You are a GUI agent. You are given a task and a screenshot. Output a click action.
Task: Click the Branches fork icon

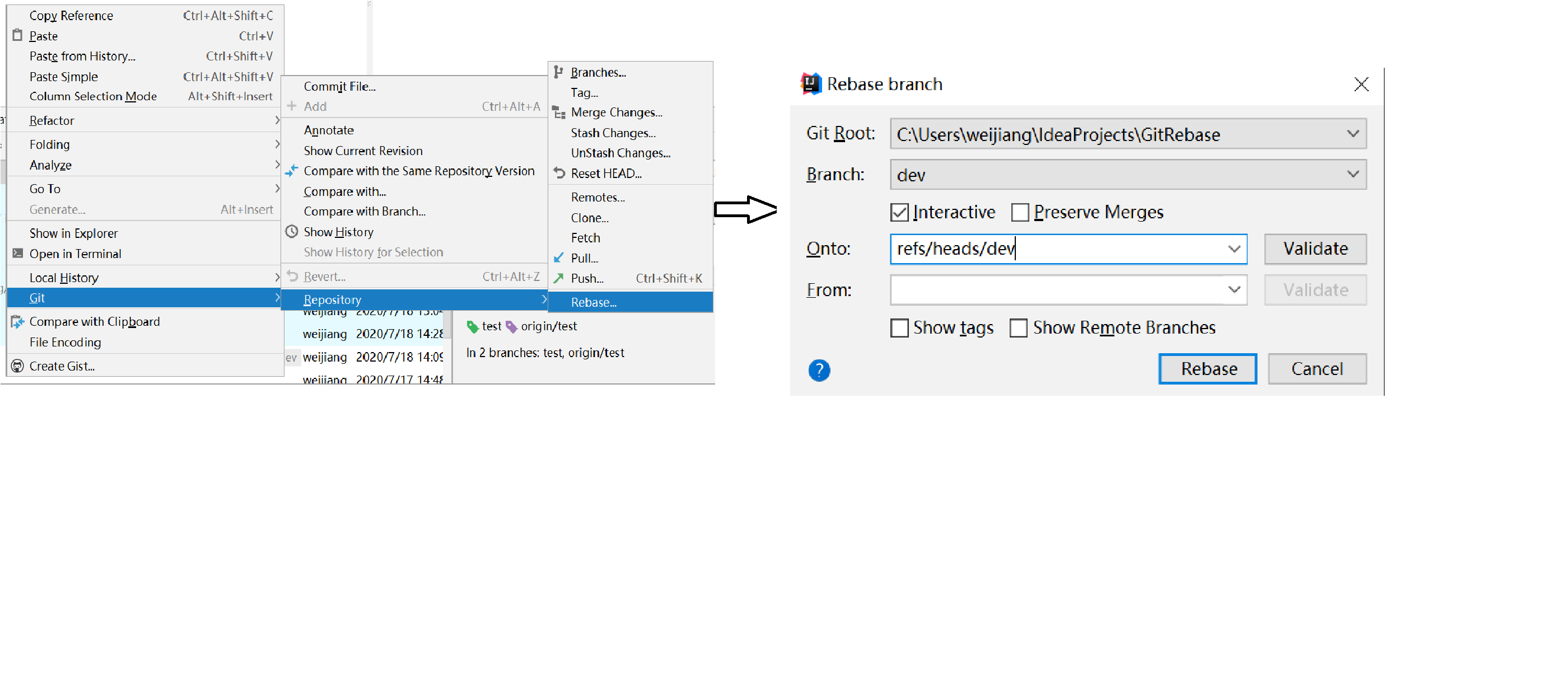tap(558, 72)
